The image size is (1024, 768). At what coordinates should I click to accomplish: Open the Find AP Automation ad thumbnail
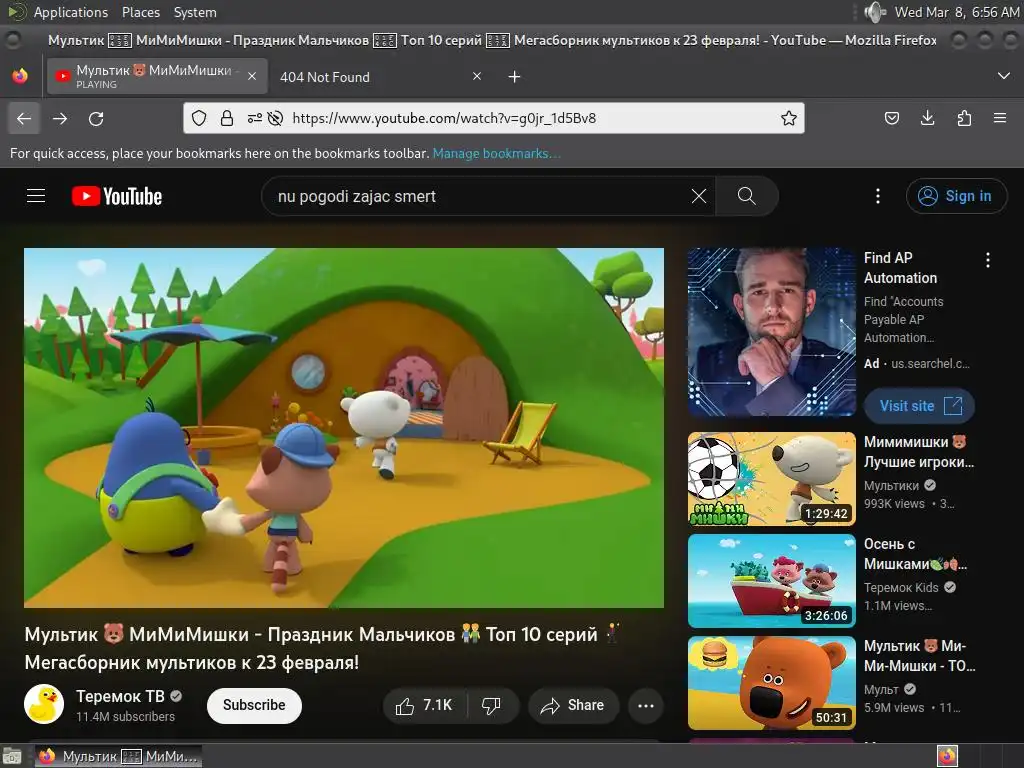click(x=771, y=332)
